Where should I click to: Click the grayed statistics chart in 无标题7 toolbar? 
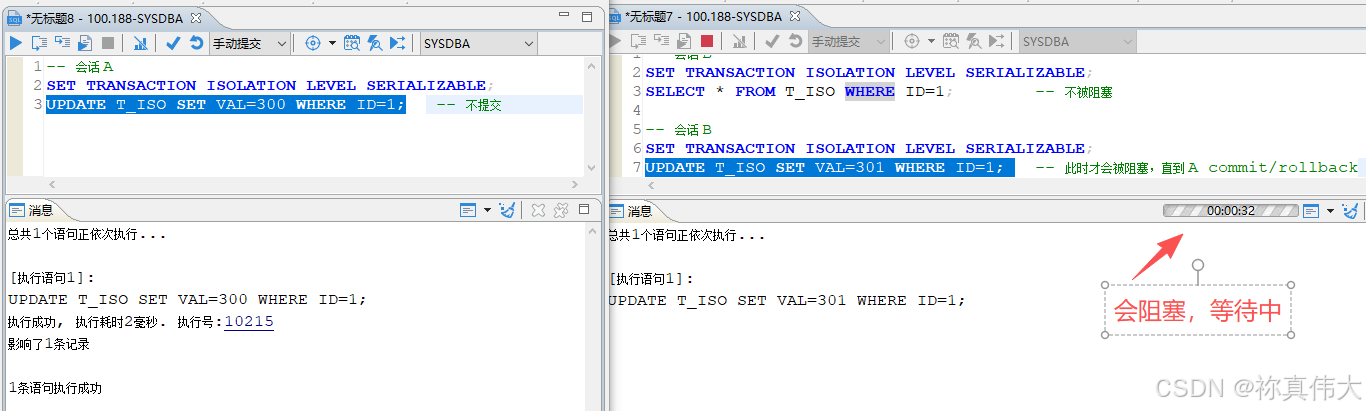click(x=739, y=42)
